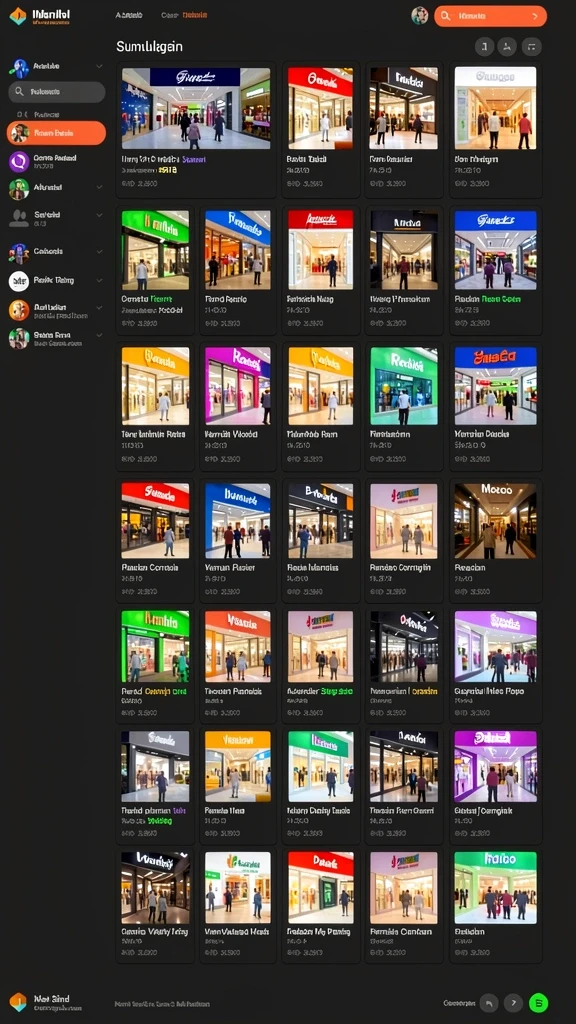The image size is (576, 1024).
Task: Click the grey people group icon in sidebar
Action: coord(19,218)
